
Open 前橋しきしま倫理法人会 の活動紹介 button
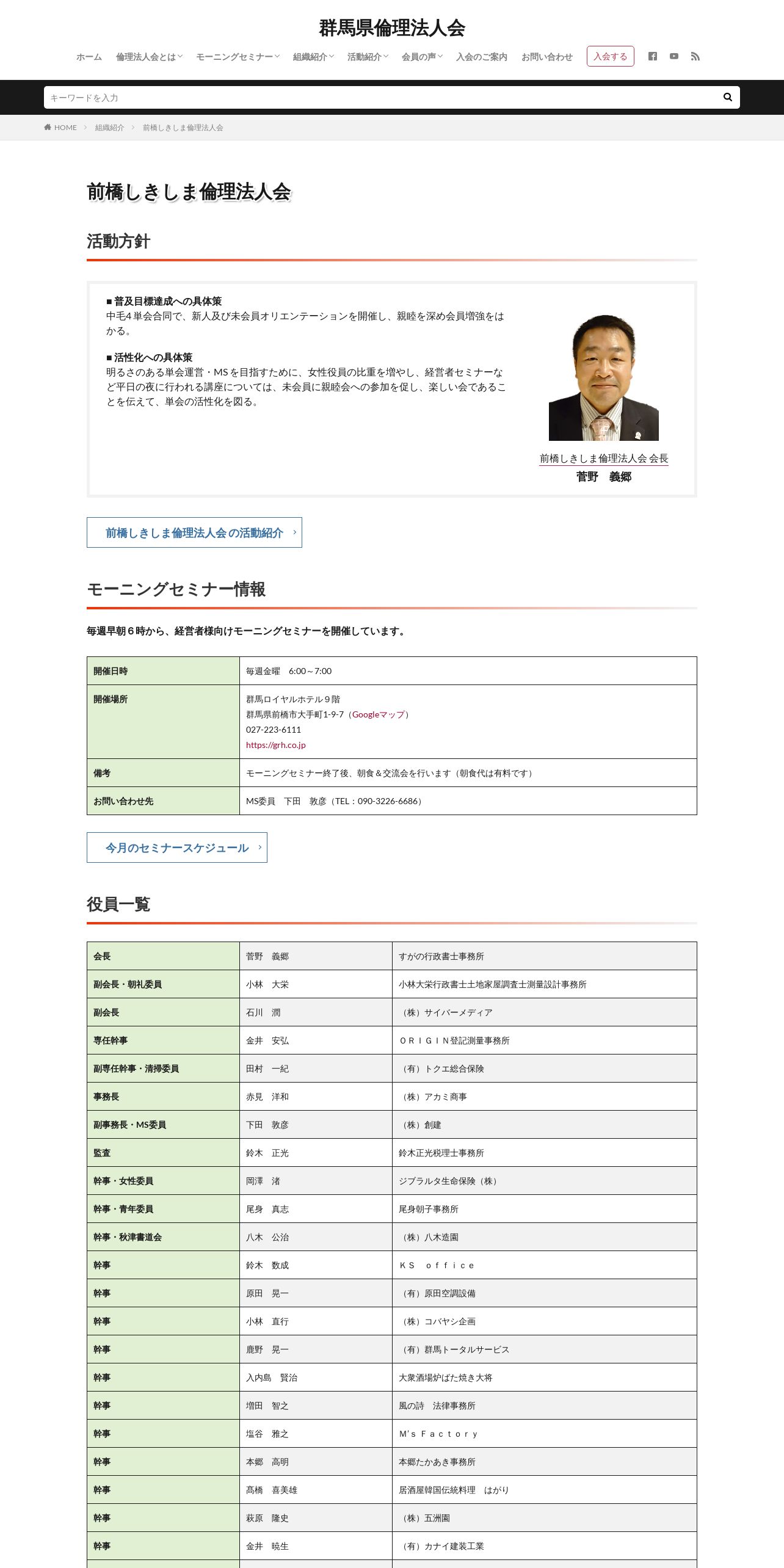pos(194,532)
